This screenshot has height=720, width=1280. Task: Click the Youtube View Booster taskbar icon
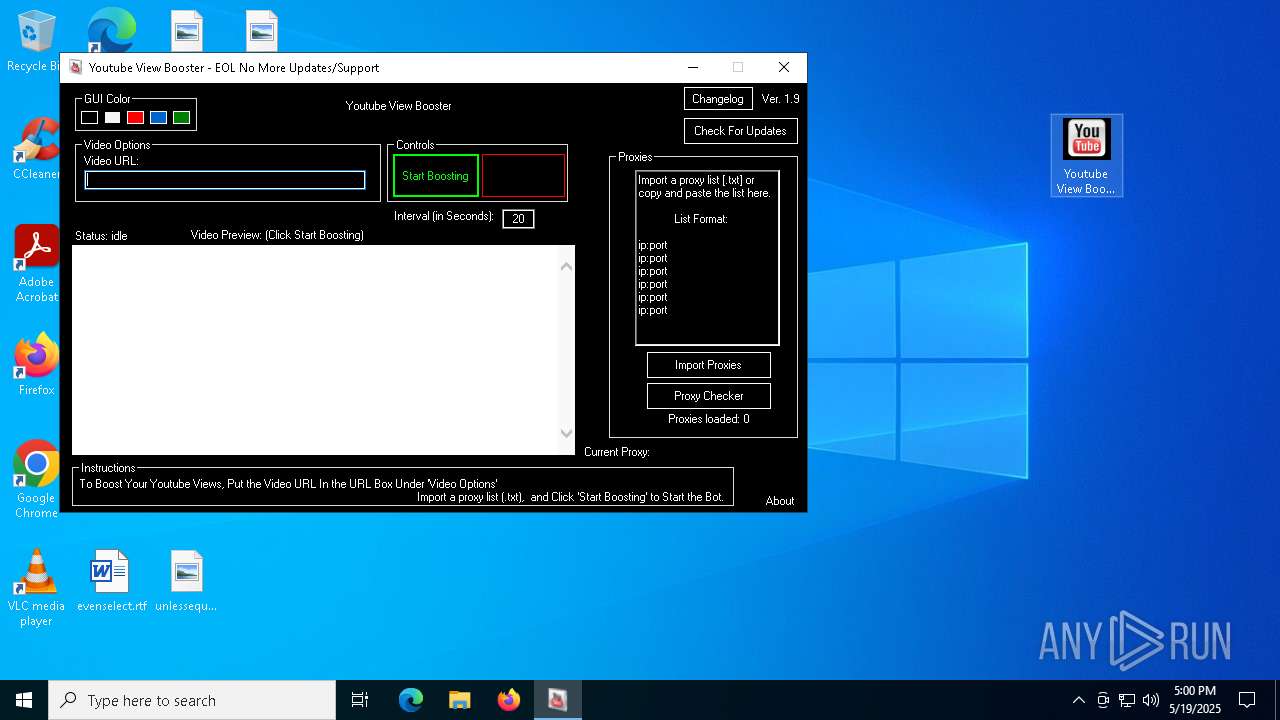[557, 700]
